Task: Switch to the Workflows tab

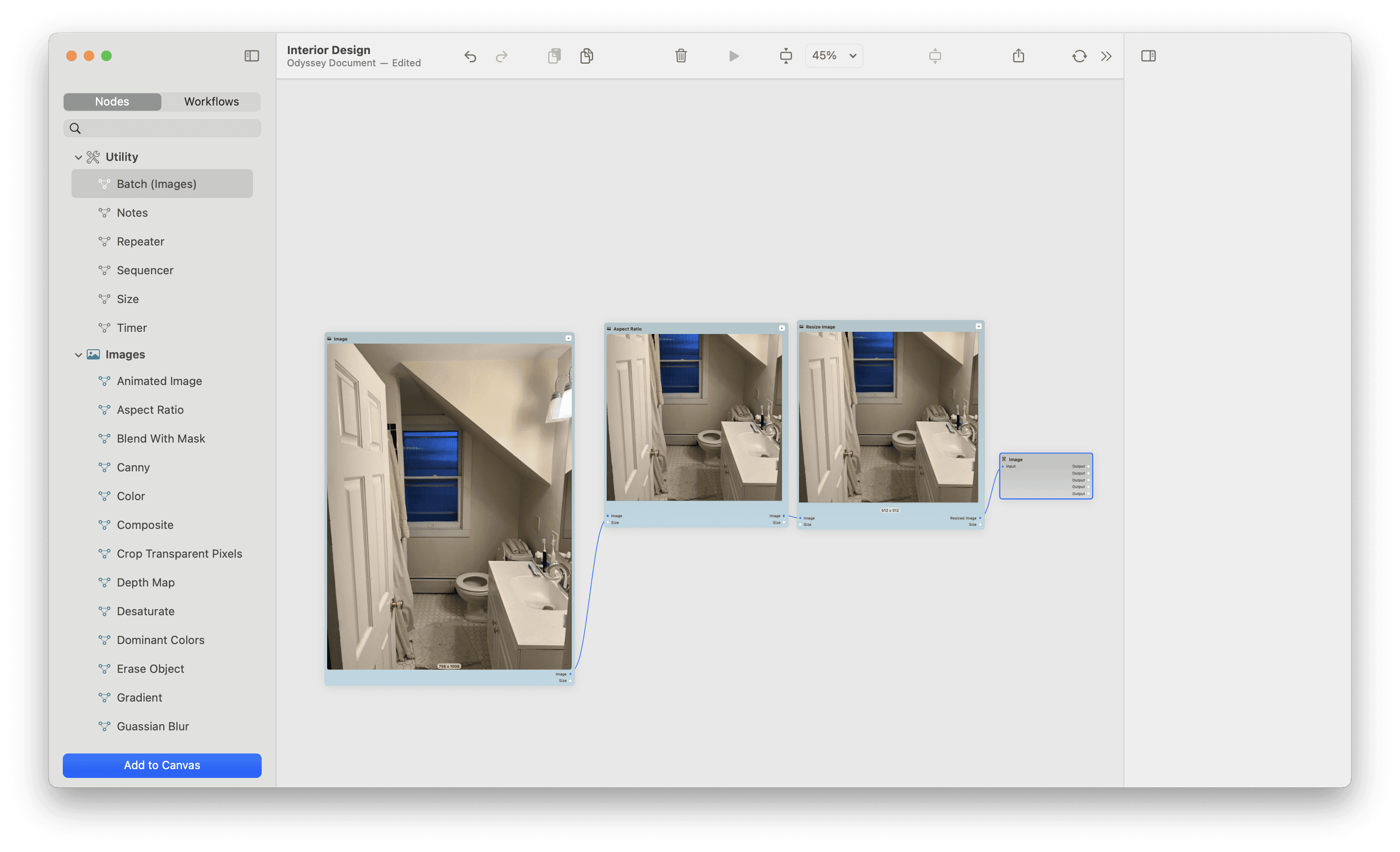Action: (211, 101)
